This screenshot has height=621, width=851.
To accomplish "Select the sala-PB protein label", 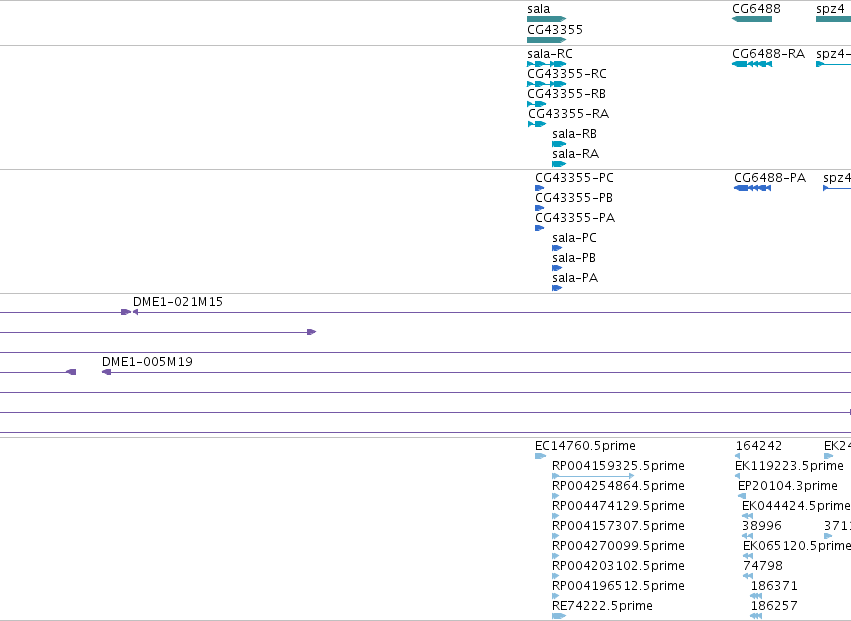I will pos(574,258).
